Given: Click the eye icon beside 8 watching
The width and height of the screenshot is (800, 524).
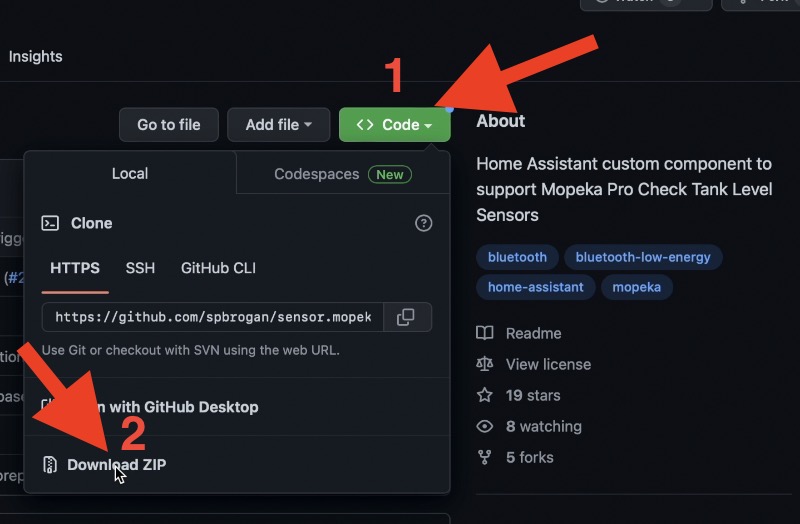Looking at the screenshot, I should coord(485,426).
